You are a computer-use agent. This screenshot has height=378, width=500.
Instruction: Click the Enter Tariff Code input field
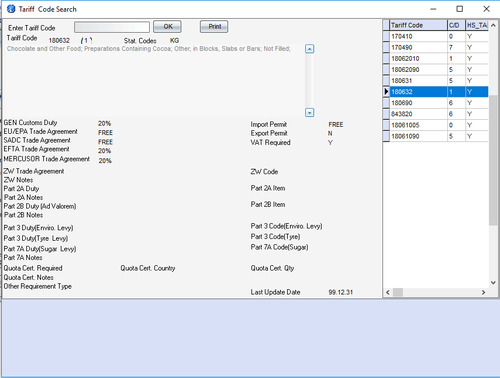click(112, 27)
